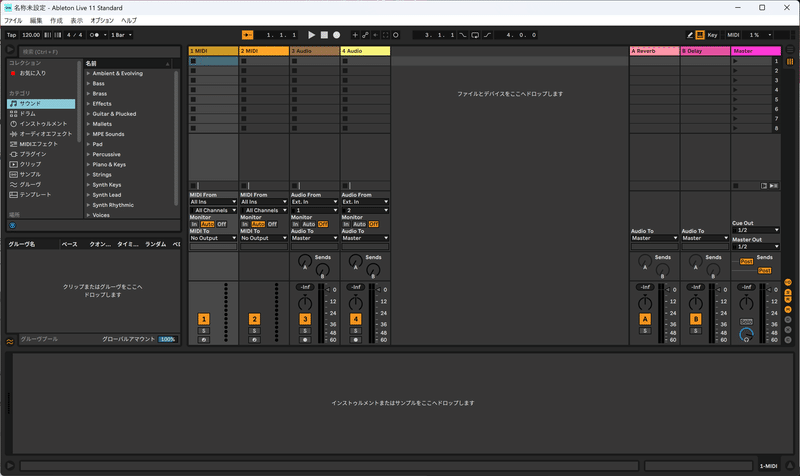Open the ファイル menu
Image resolution: width=800 pixels, height=476 pixels.
pyautogui.click(x=13, y=20)
